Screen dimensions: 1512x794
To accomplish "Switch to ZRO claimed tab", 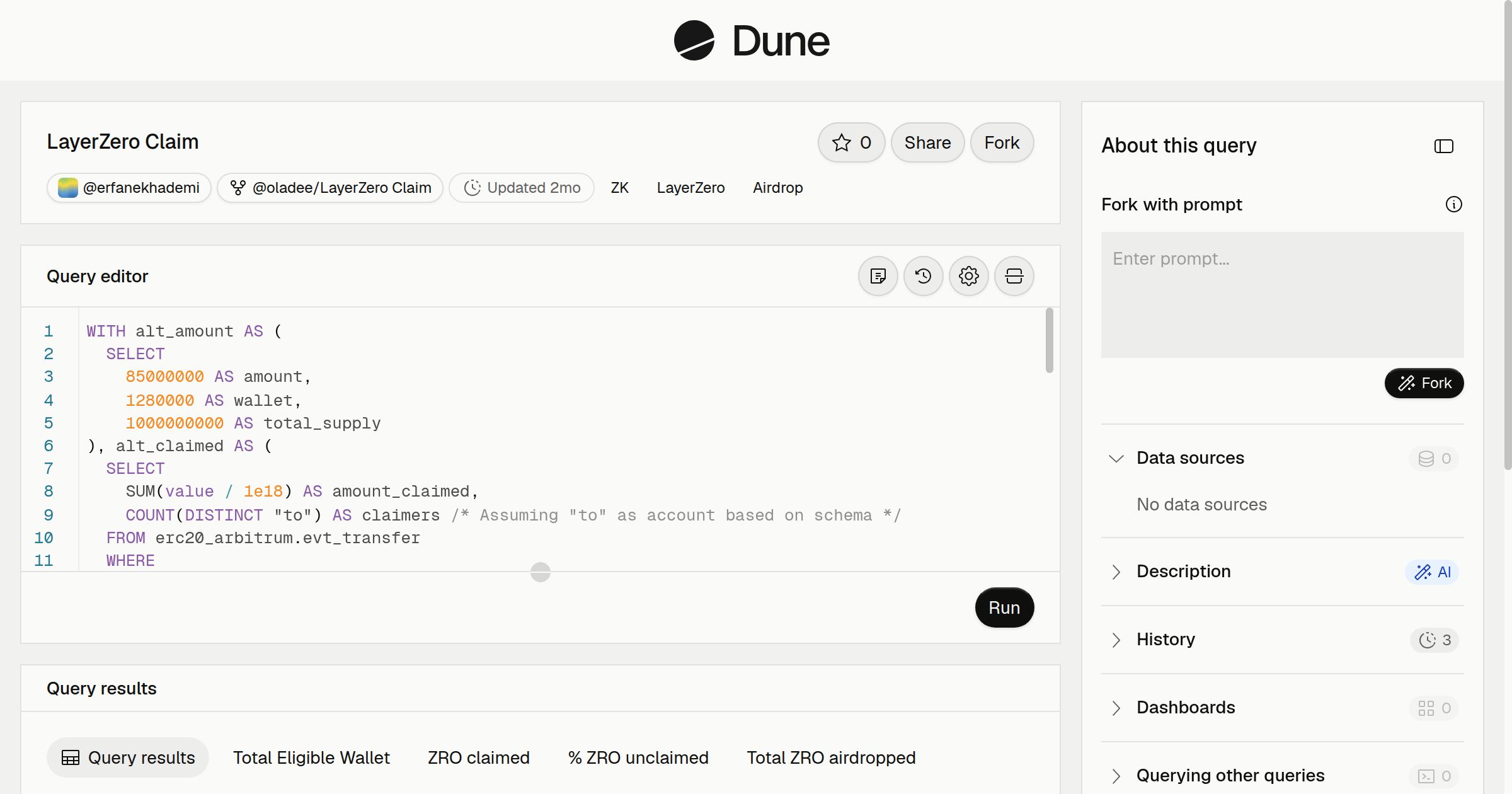I will point(479,757).
